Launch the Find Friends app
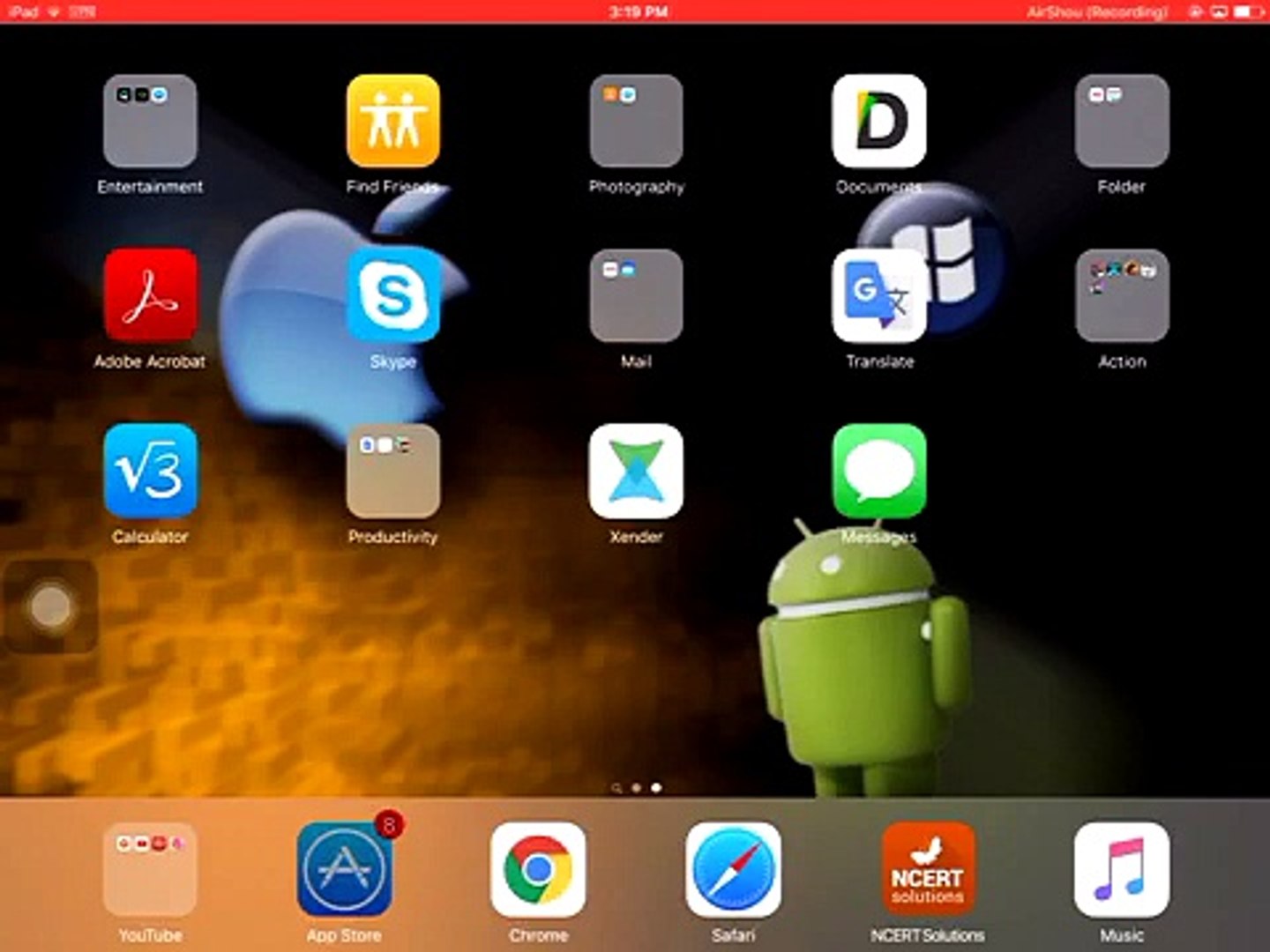Viewport: 1270px width, 952px height. click(x=393, y=121)
